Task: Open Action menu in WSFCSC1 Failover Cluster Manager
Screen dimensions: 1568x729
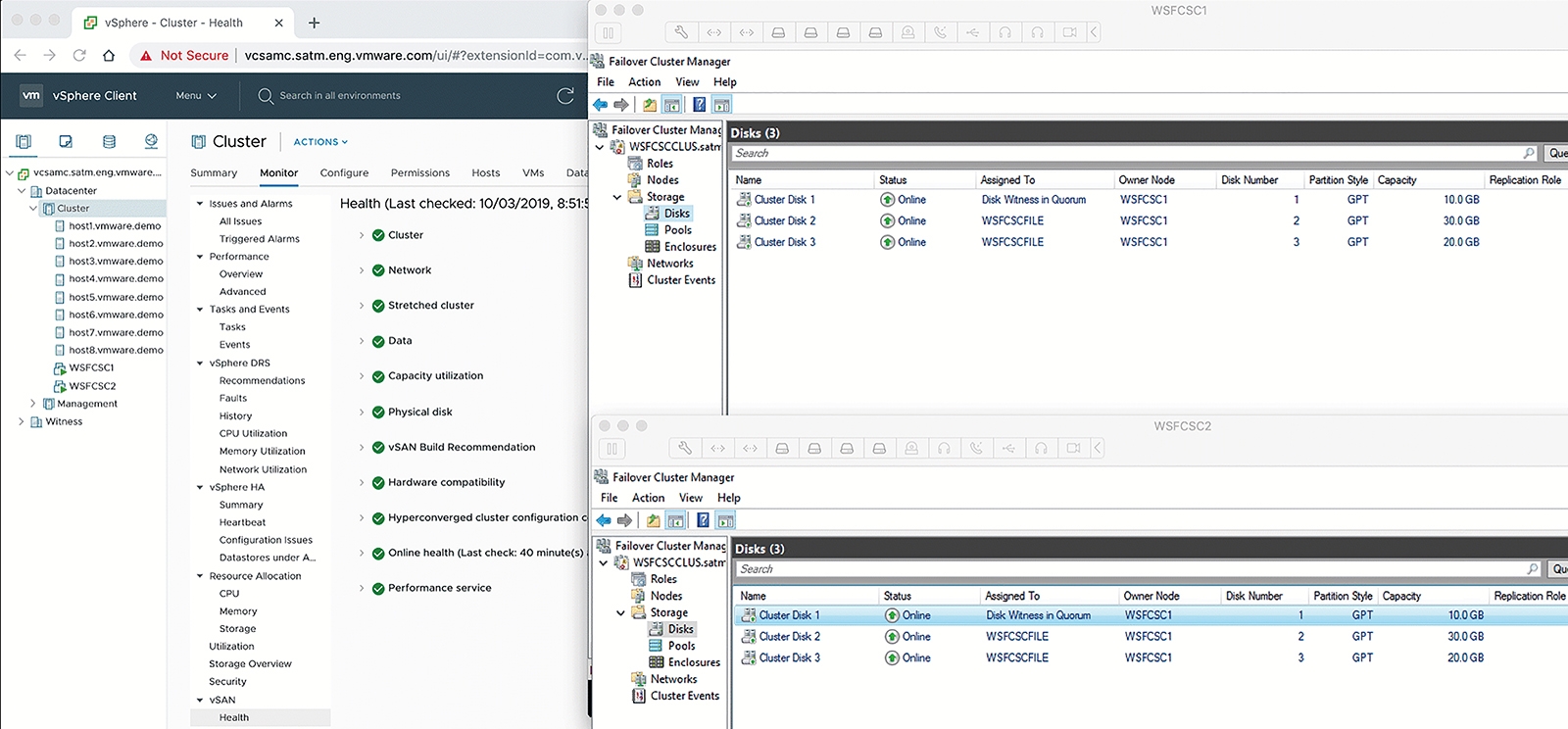Action: tap(645, 82)
